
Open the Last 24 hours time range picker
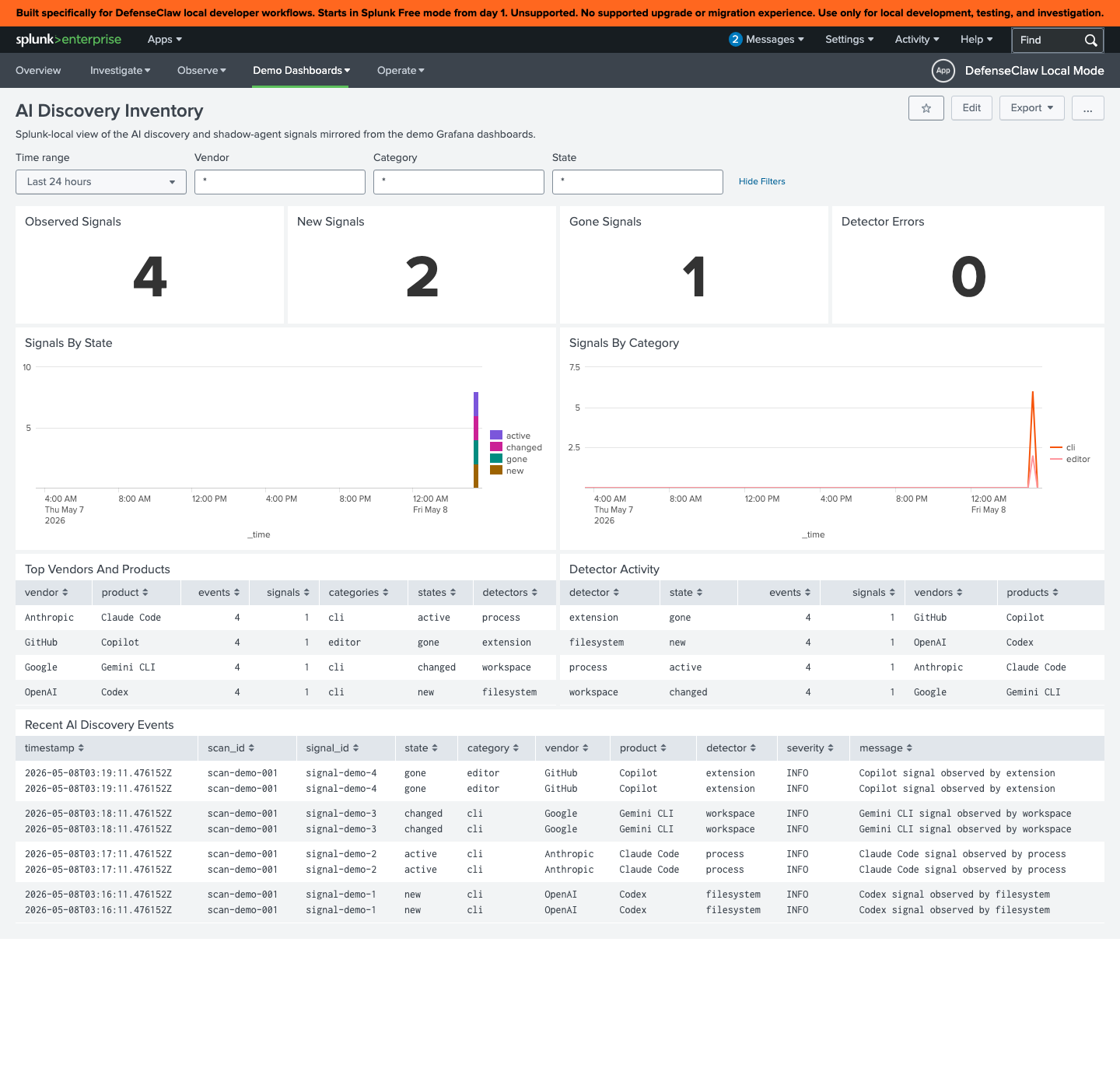101,182
